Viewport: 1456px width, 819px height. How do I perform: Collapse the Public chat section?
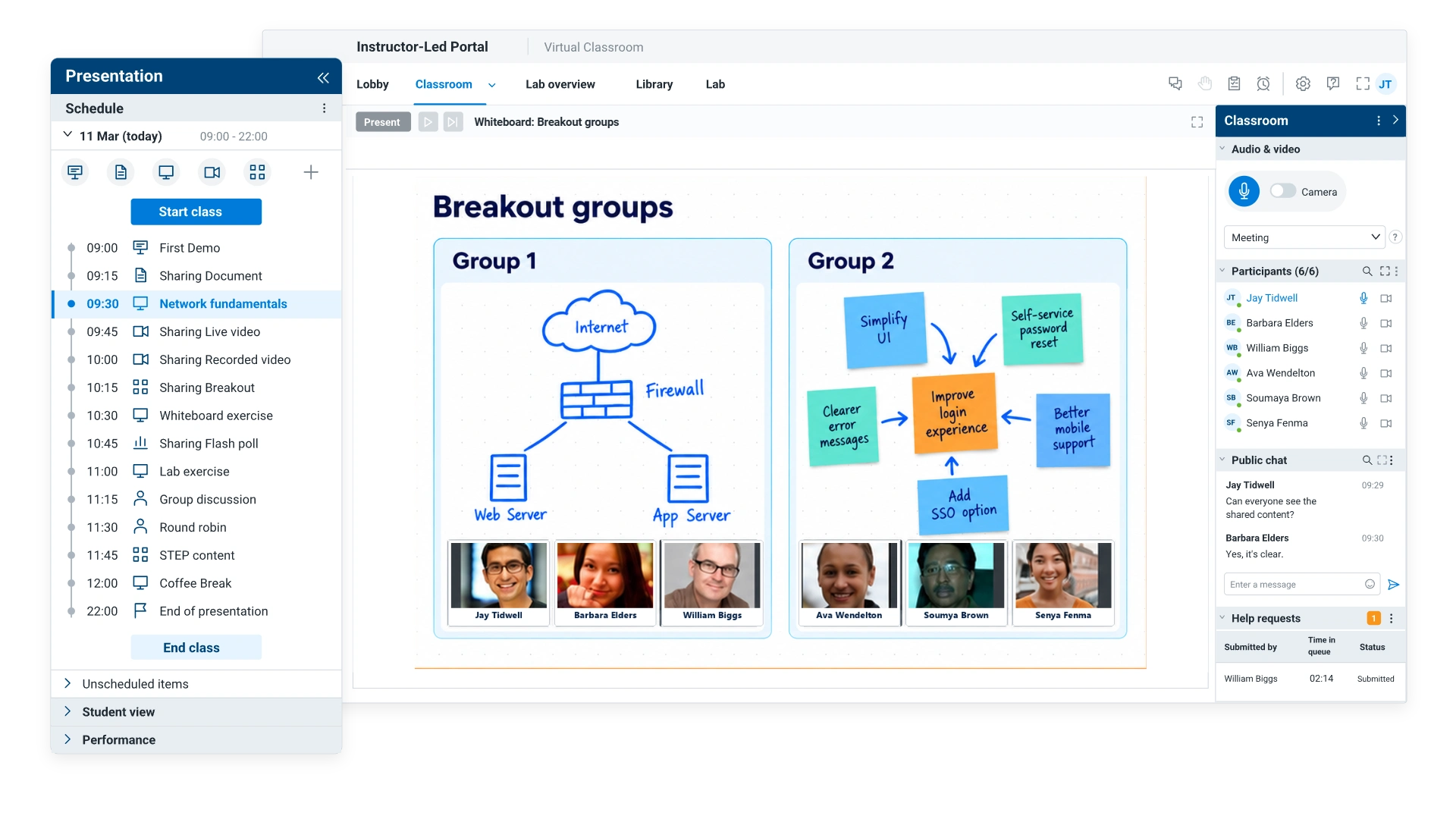coord(1222,460)
